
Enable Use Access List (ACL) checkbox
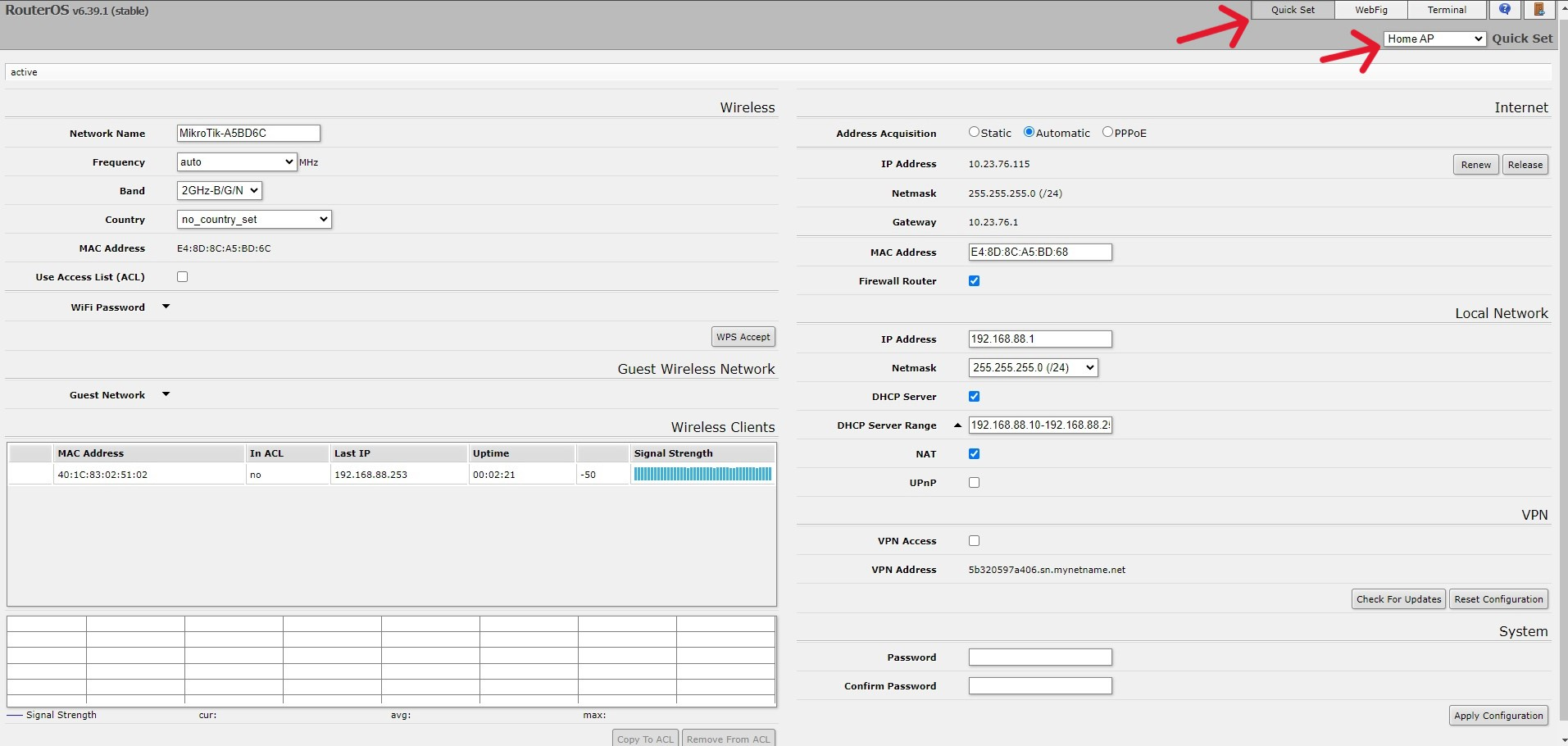coord(183,277)
